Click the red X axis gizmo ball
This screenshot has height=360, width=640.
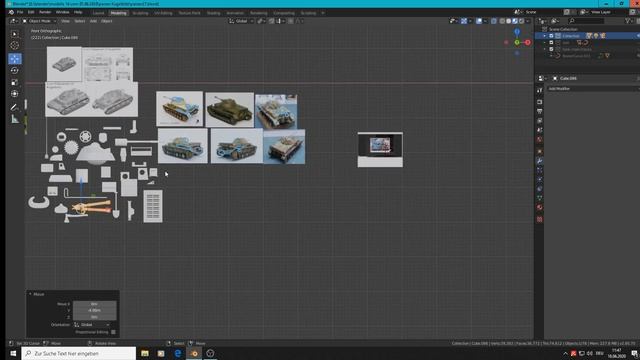point(527,42)
